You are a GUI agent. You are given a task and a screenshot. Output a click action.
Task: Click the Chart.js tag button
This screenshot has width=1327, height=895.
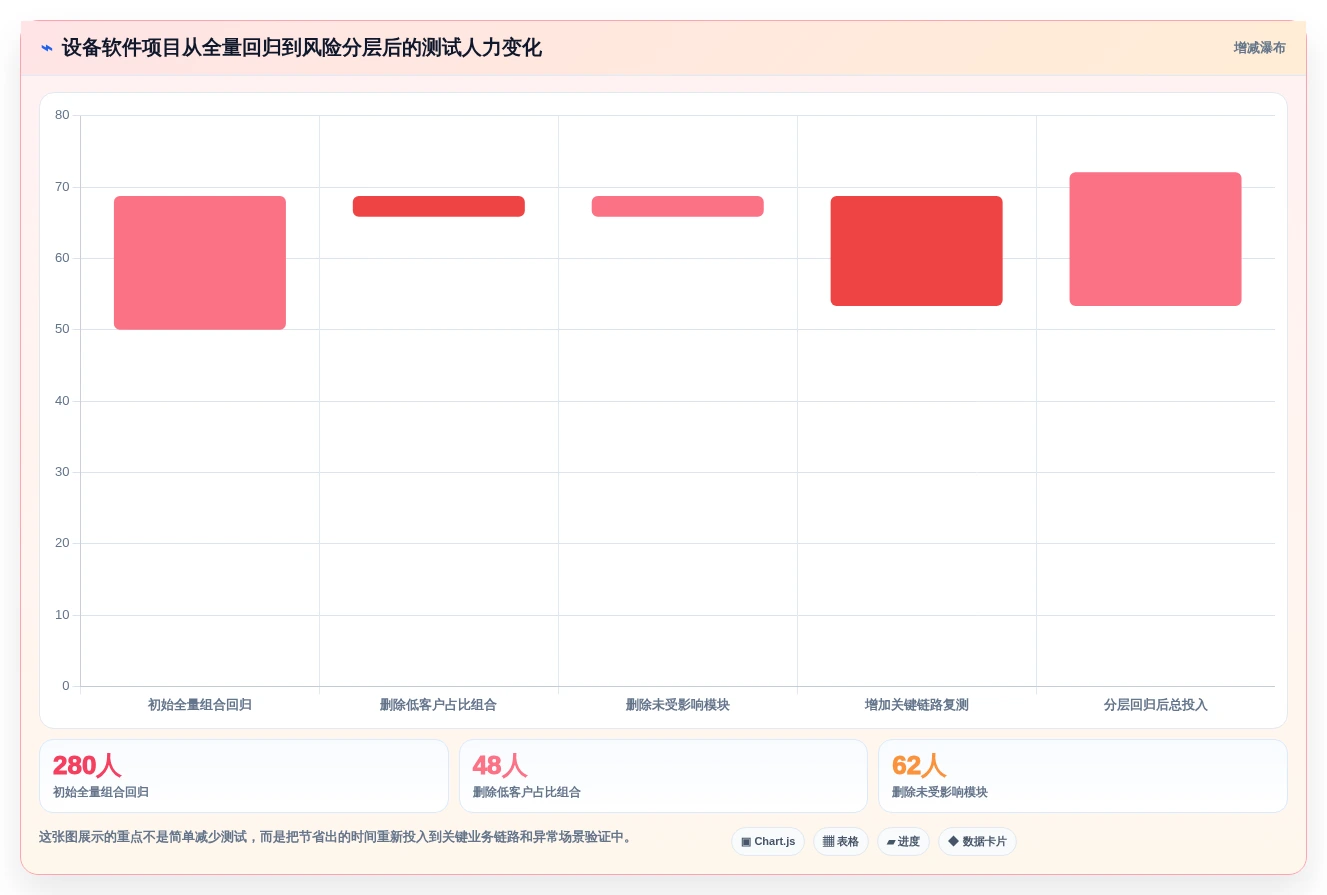768,842
